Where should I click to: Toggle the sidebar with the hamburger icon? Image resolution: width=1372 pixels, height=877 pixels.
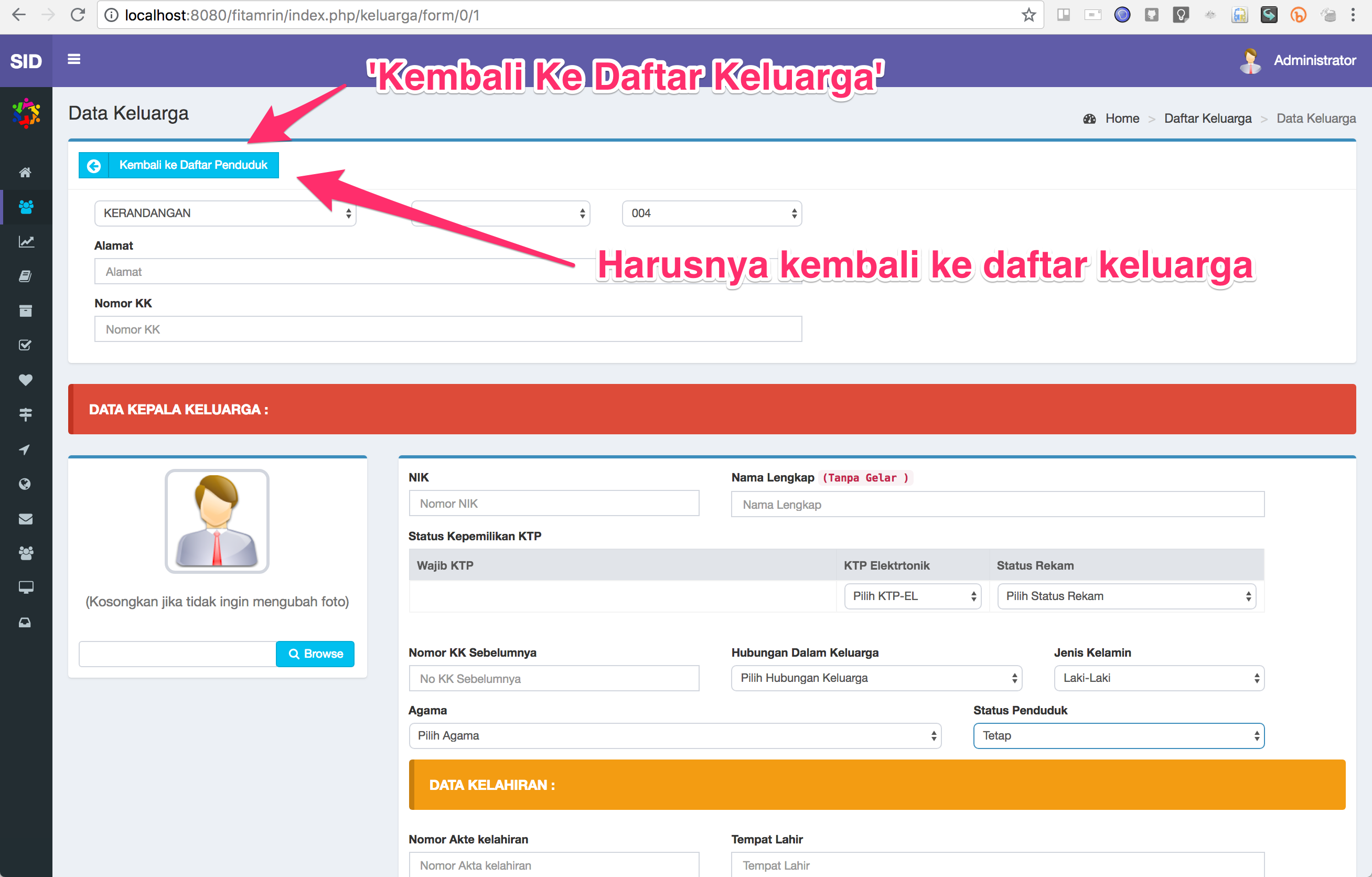point(73,59)
